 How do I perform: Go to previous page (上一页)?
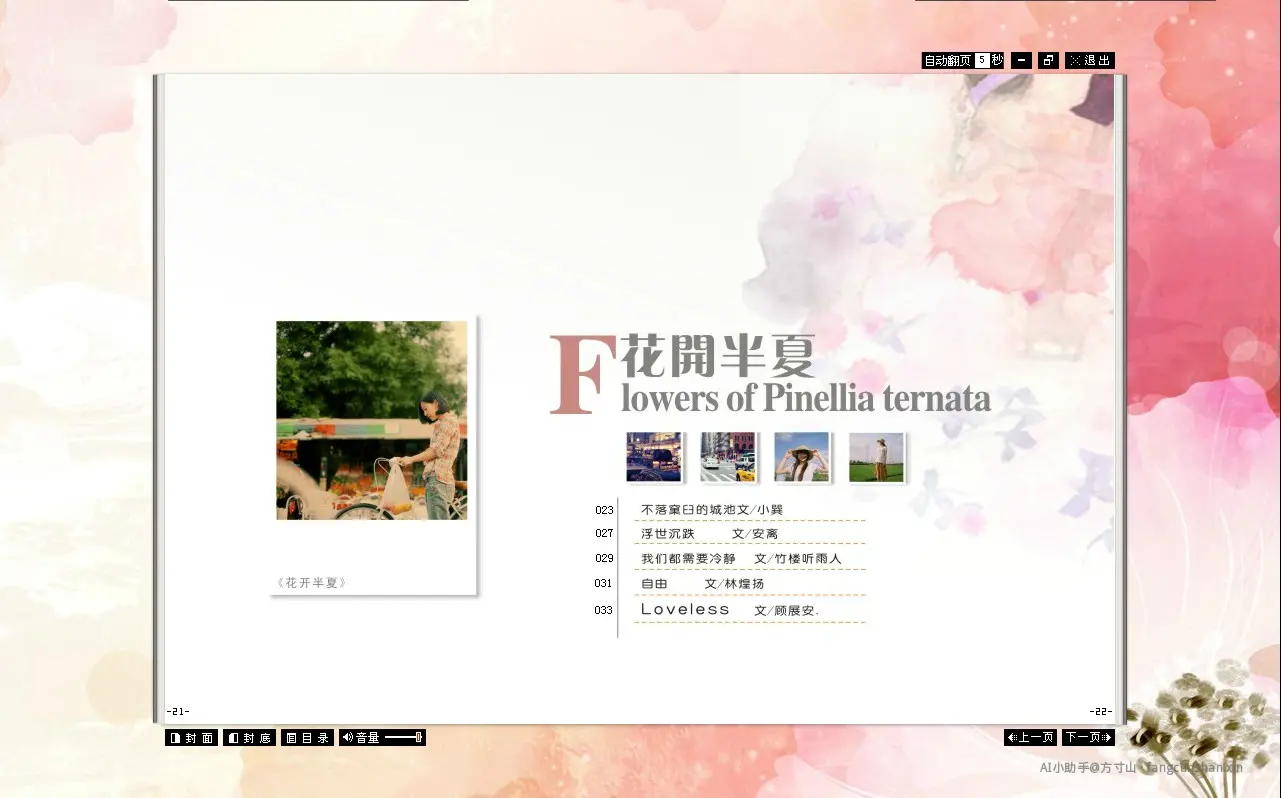1030,738
